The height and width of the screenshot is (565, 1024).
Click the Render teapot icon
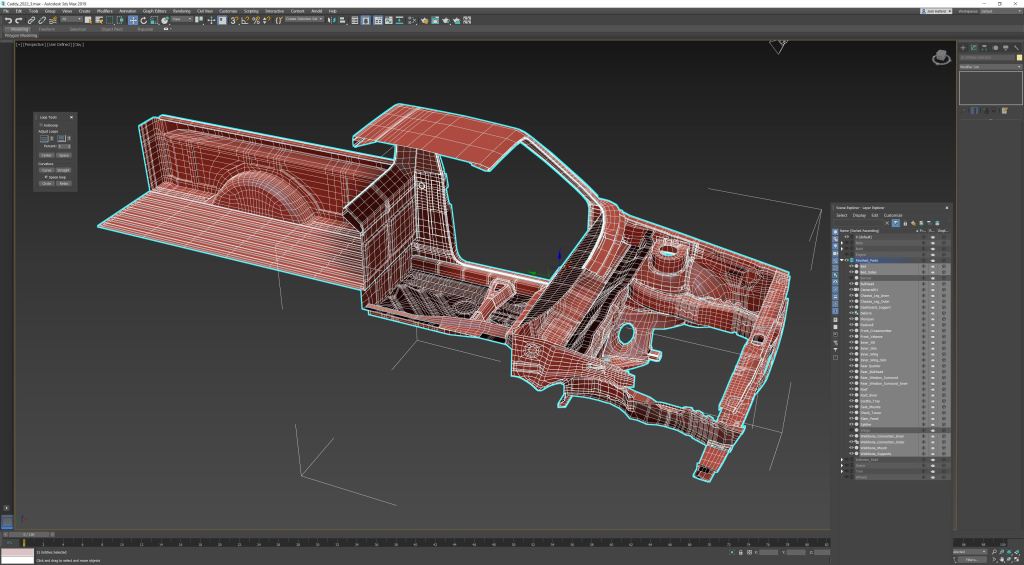click(445, 20)
